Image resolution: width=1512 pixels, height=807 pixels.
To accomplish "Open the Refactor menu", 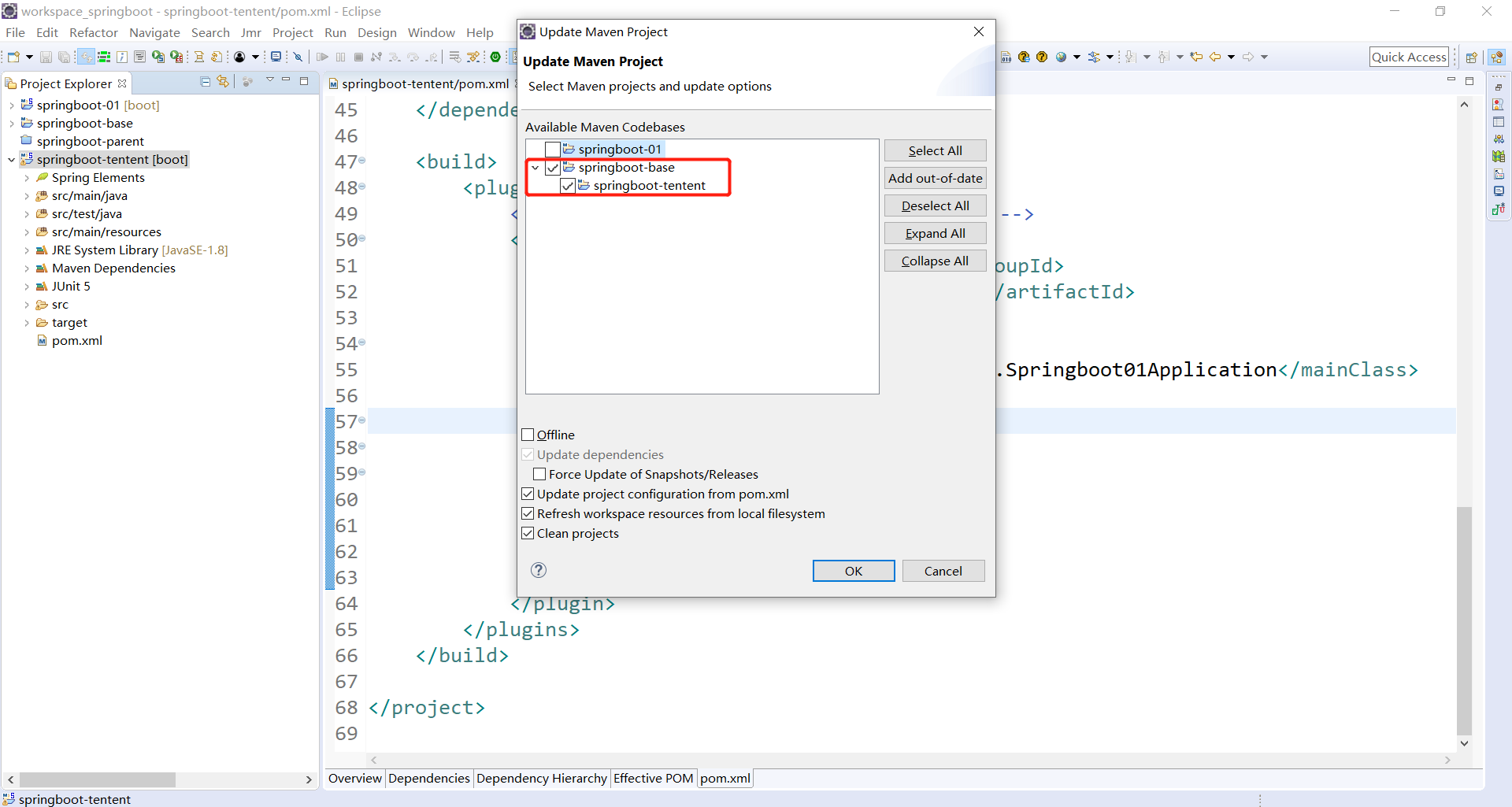I will point(94,32).
